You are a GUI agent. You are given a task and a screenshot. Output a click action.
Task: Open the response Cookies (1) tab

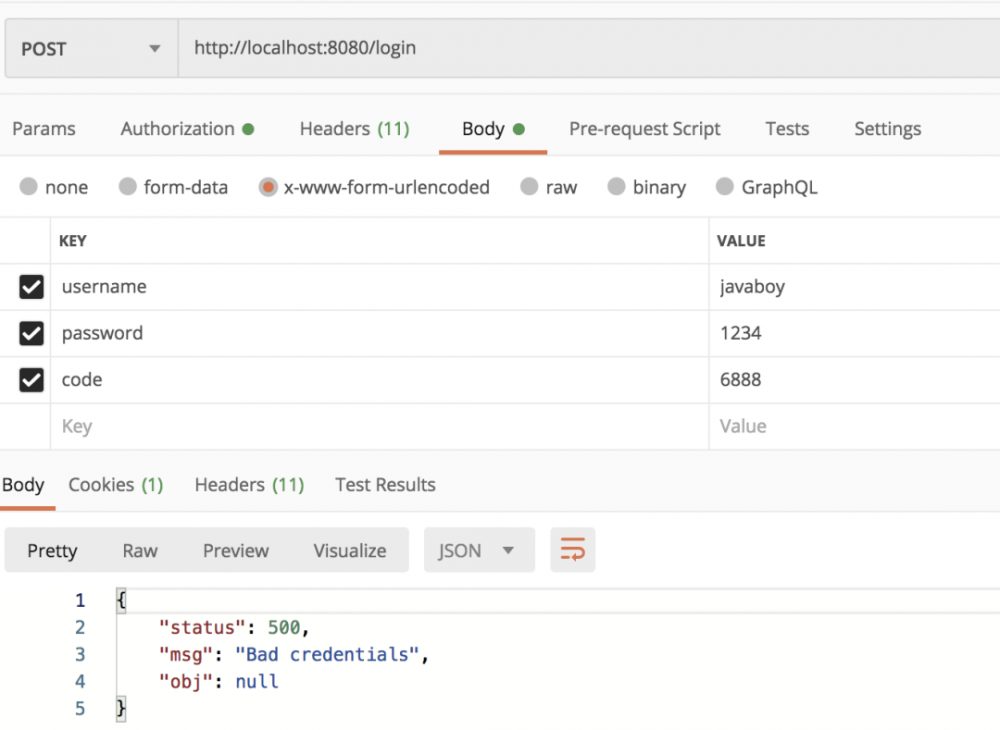115,485
